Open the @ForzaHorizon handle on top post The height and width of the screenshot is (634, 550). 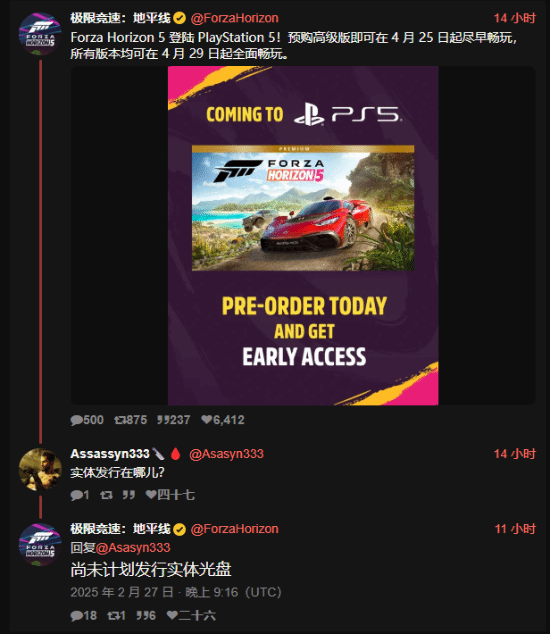(x=235, y=18)
